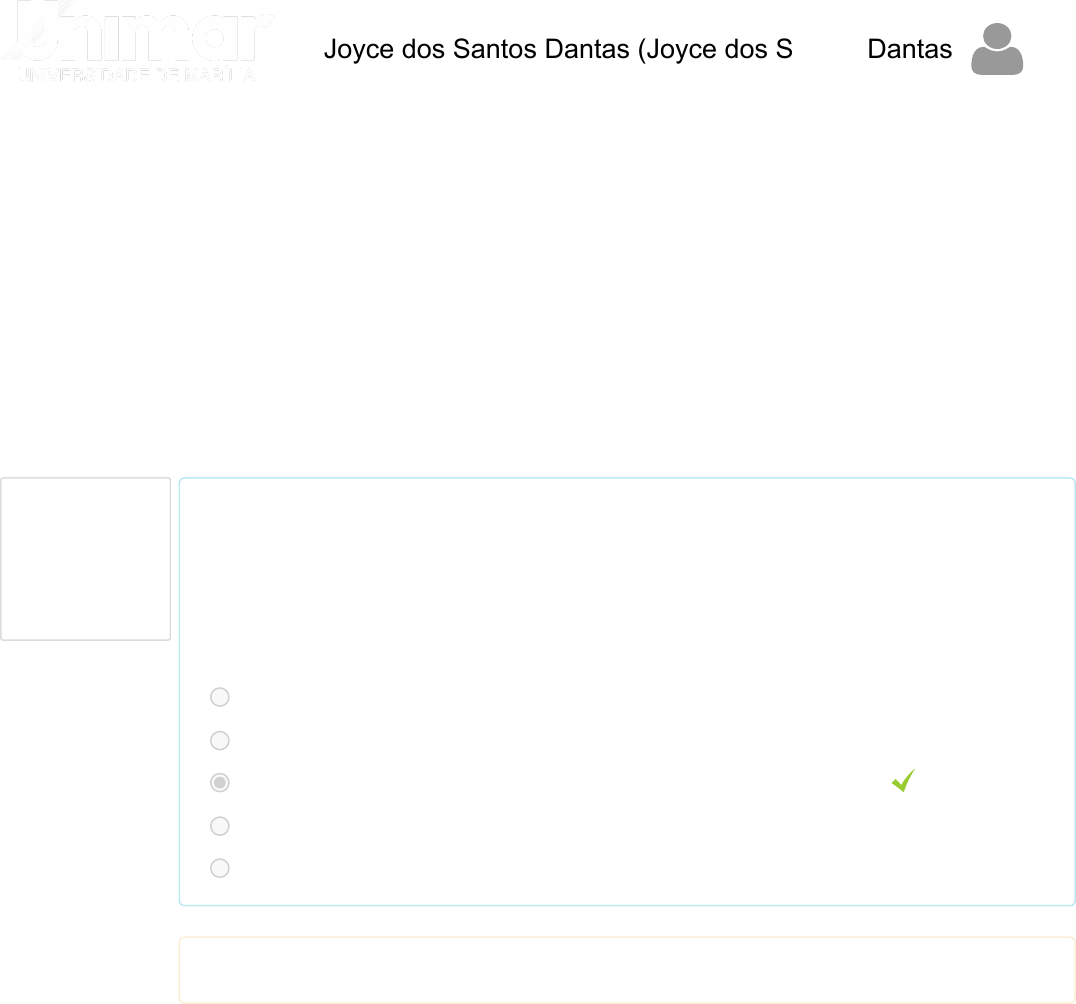
Task: Click the green correct-answer checkmark icon
Action: point(903,780)
